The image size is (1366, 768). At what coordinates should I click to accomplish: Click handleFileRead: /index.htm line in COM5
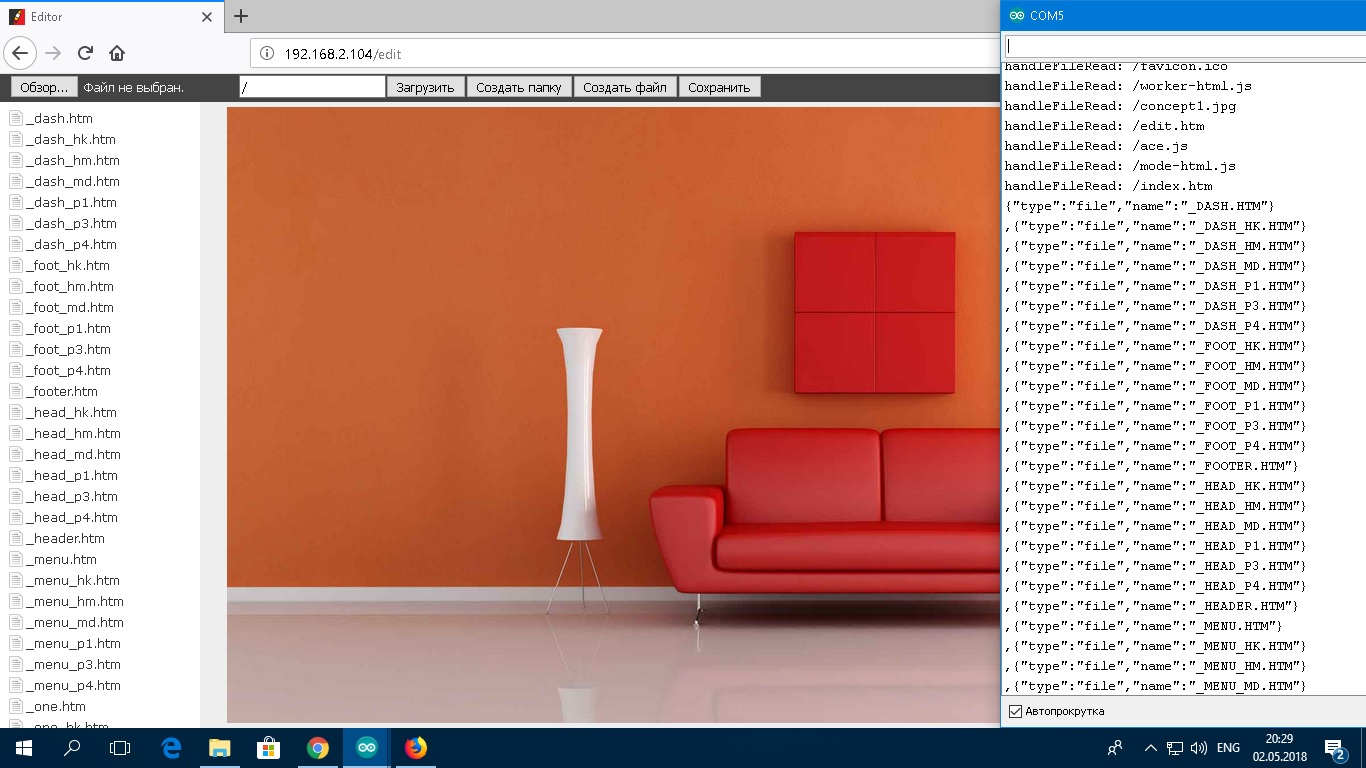[1108, 186]
